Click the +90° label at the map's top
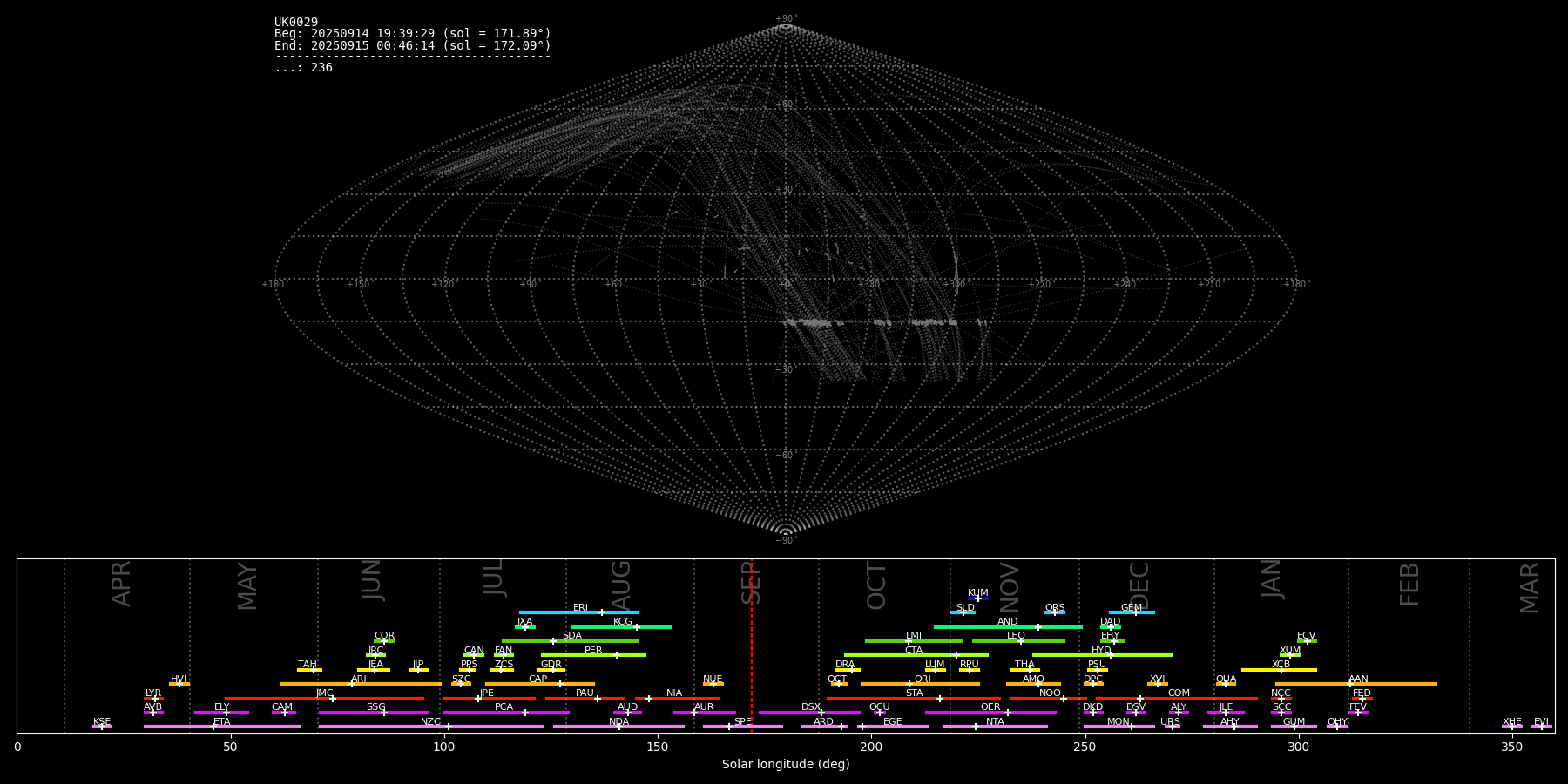 pos(786,19)
